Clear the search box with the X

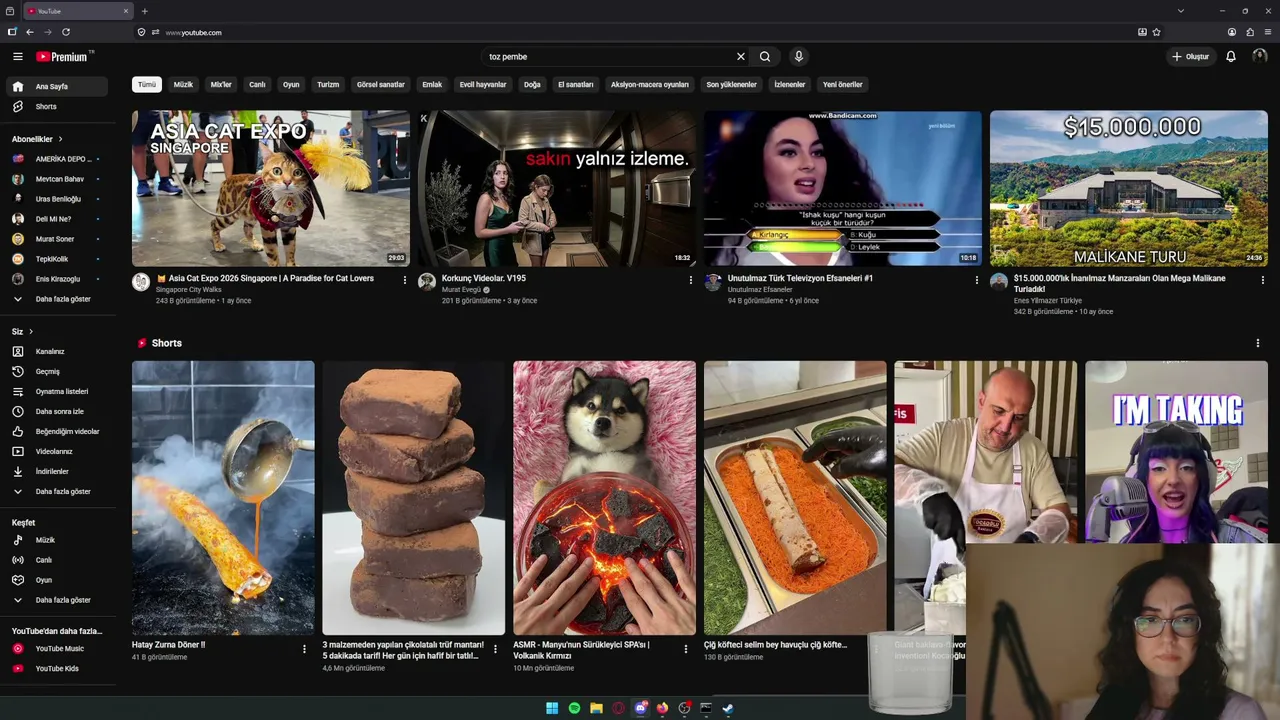pos(741,57)
